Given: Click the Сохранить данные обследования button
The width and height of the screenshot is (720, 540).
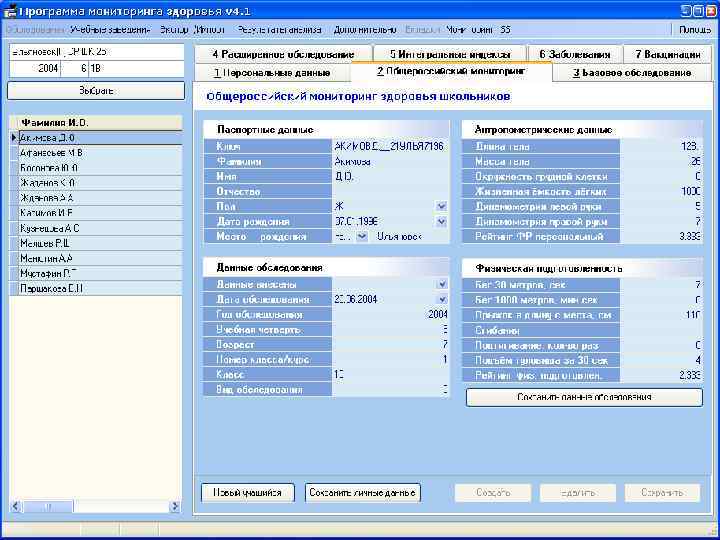Looking at the screenshot, I should click(x=584, y=397).
